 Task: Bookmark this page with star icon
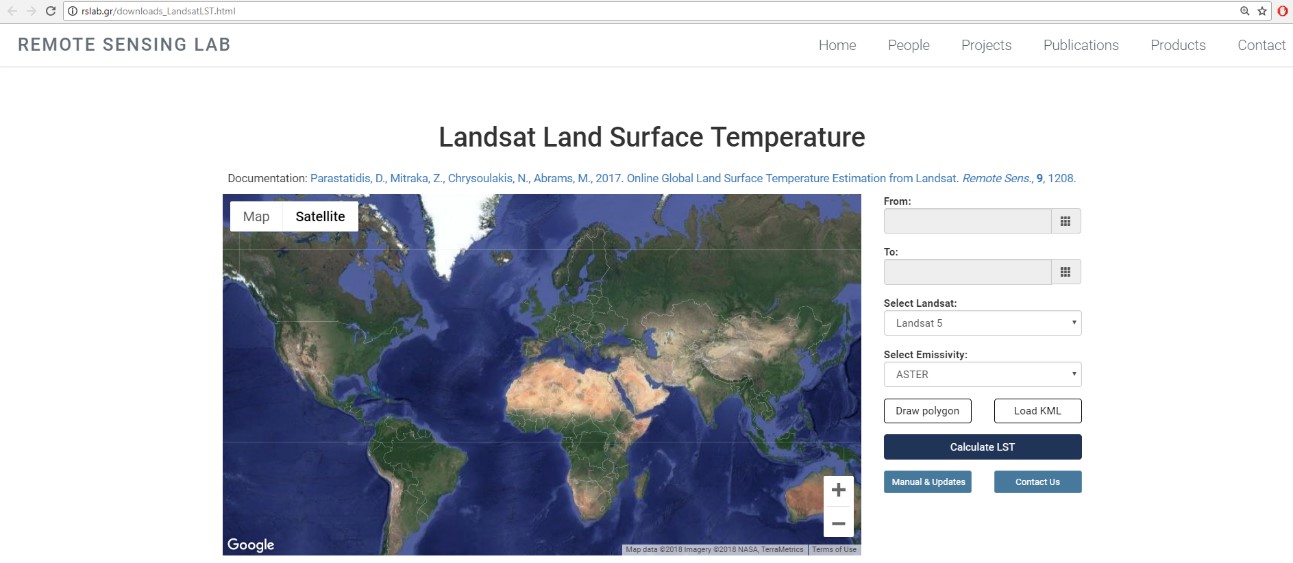point(1262,11)
